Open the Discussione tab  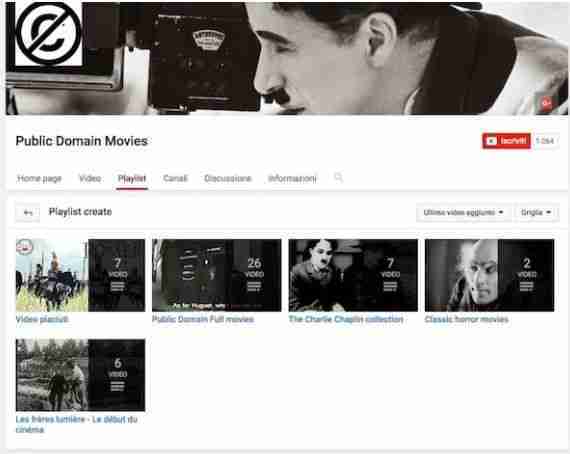coord(228,178)
